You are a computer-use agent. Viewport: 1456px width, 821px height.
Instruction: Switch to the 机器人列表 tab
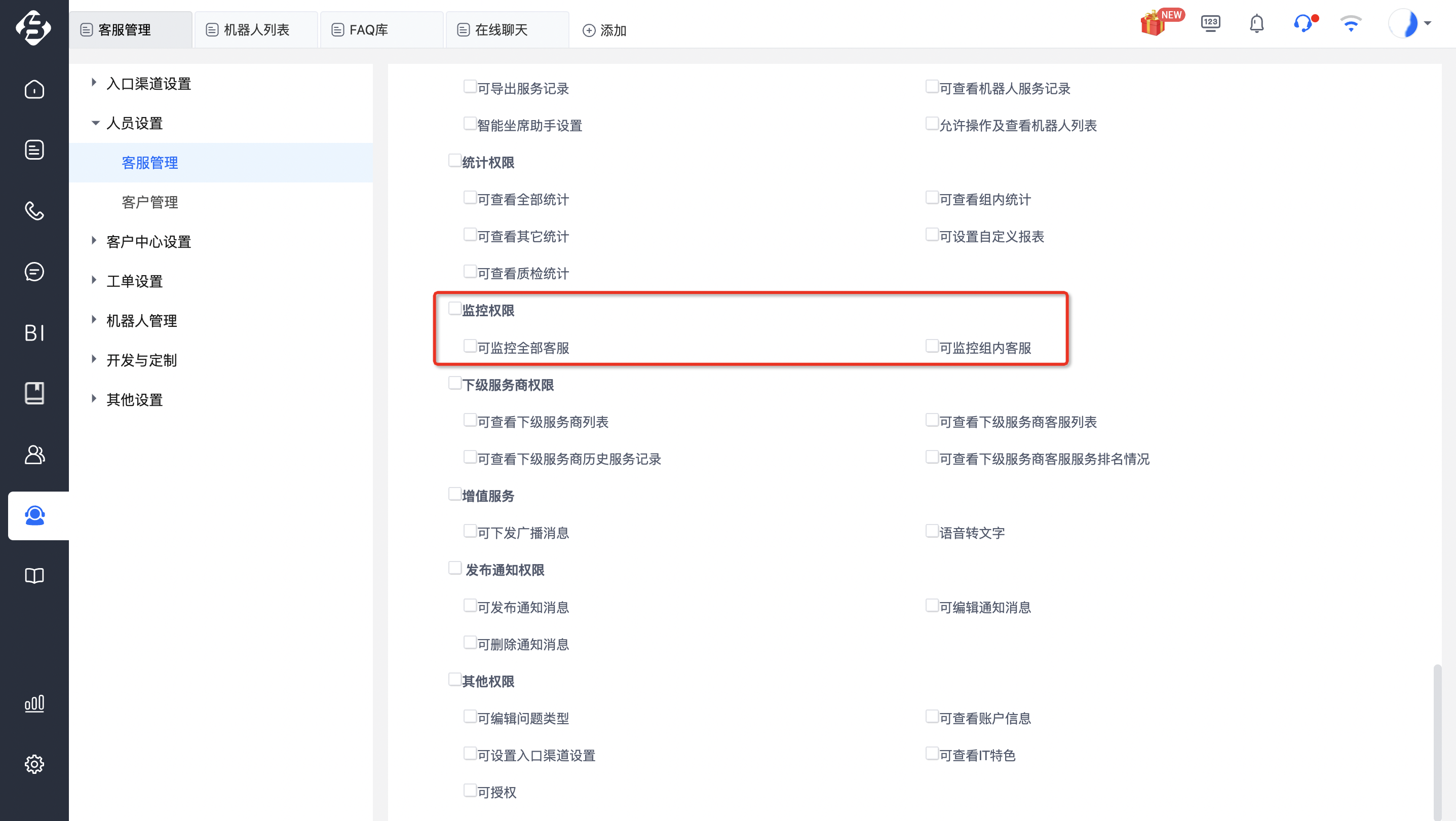tap(255, 29)
